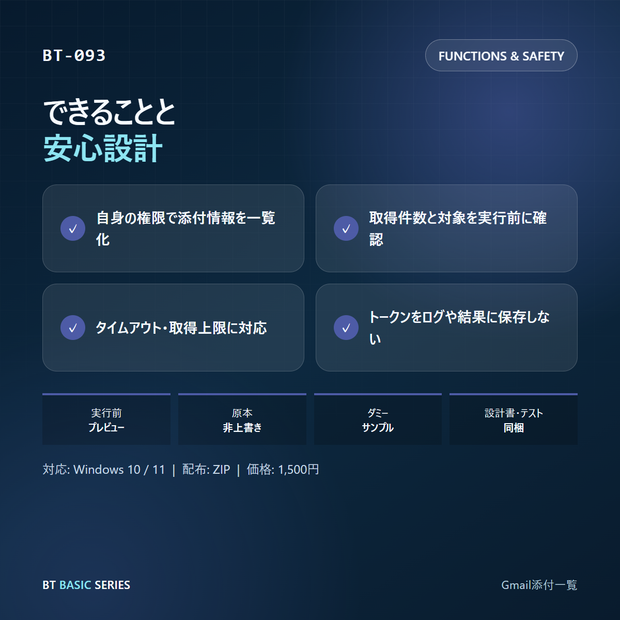The width and height of the screenshot is (620, 620).
Task: Click the checkmark icon beside タイムアウト・取得上限に対応
Action: point(73,327)
